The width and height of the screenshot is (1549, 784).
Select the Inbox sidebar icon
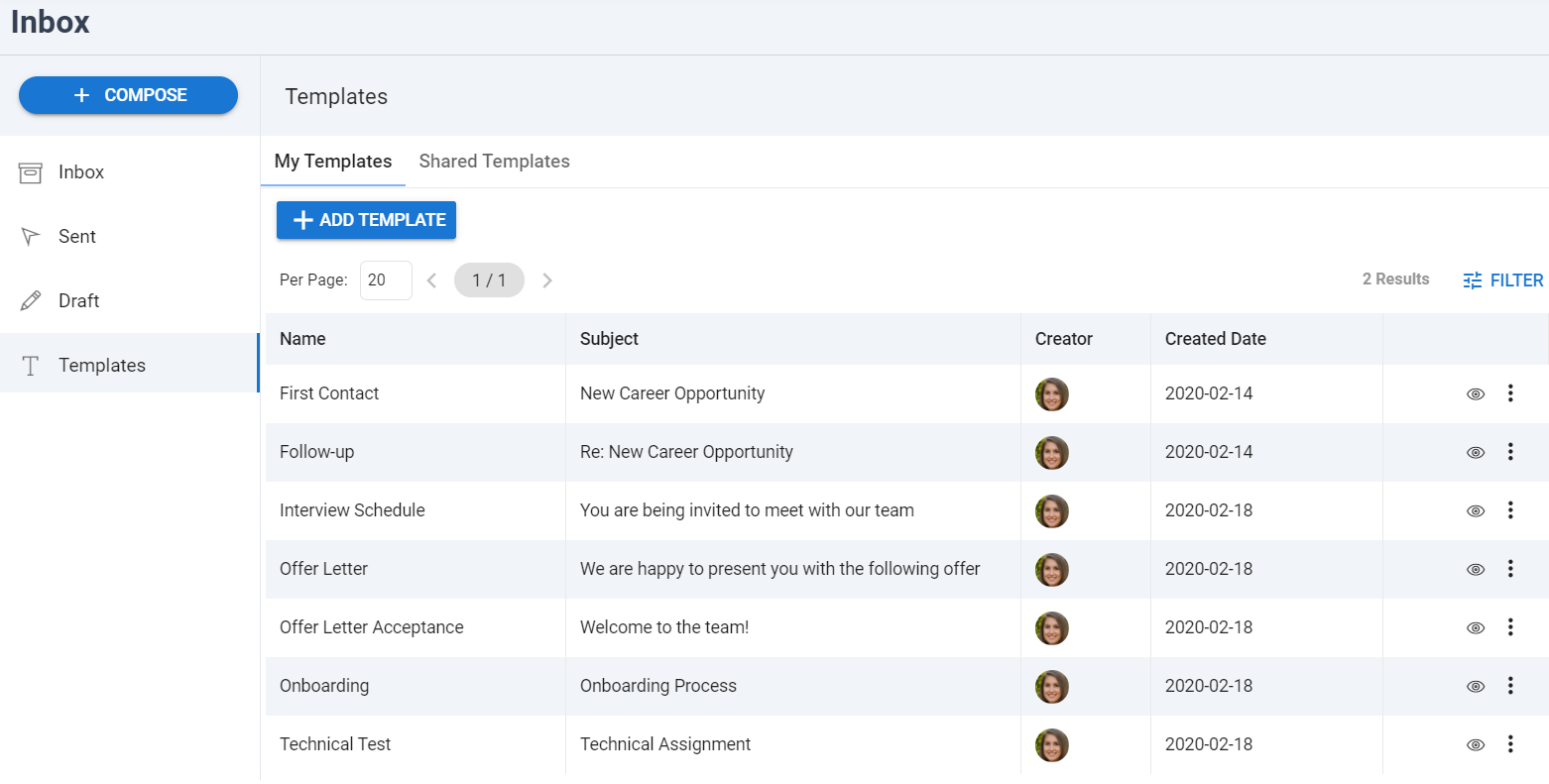point(33,171)
